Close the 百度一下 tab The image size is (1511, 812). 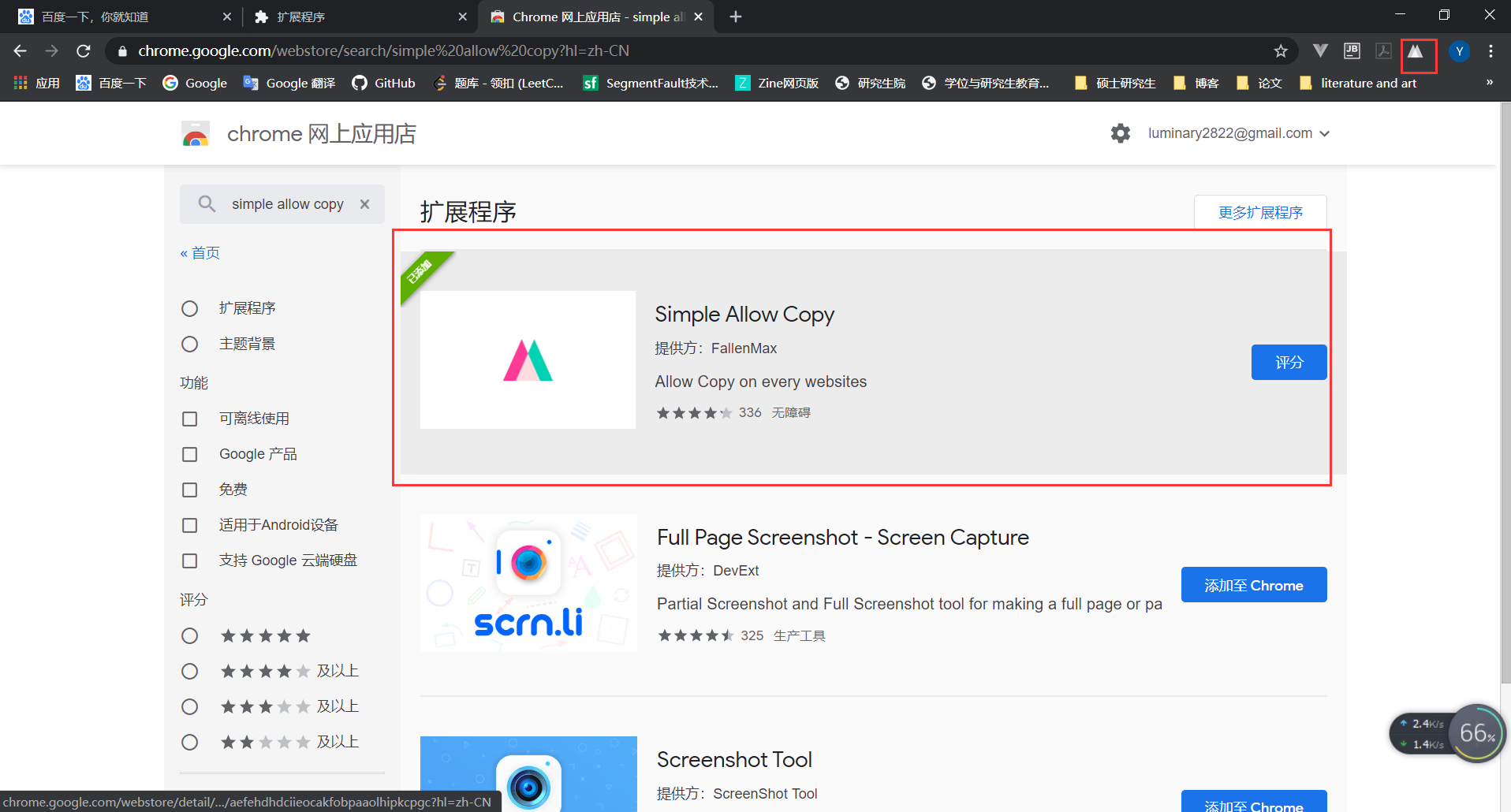[x=227, y=17]
